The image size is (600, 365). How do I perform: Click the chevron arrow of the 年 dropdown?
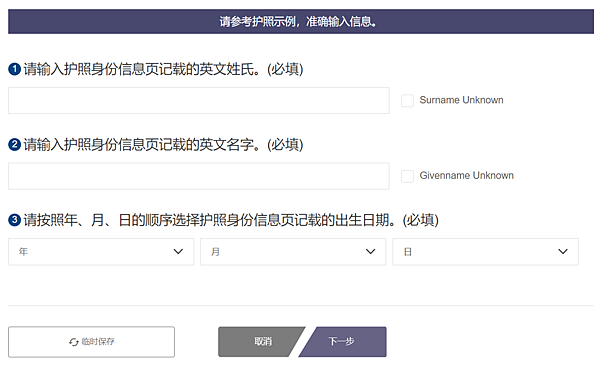(178, 251)
